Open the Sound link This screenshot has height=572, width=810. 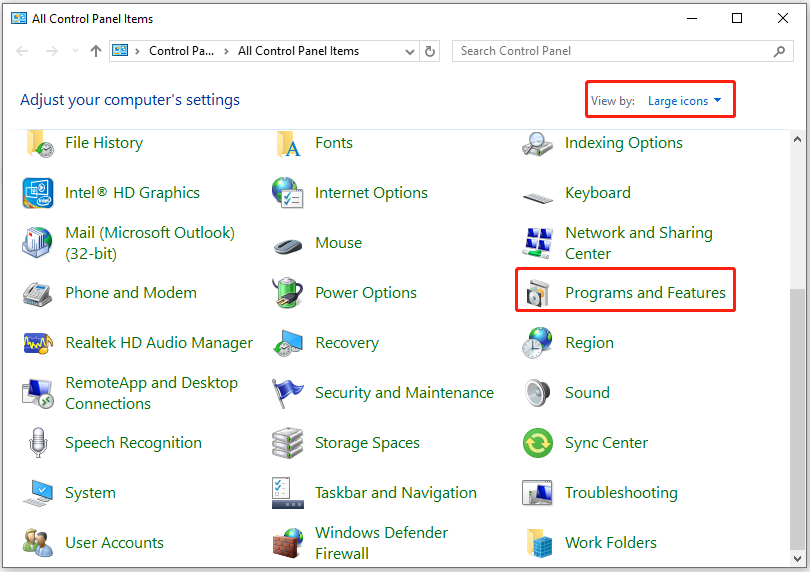point(587,393)
